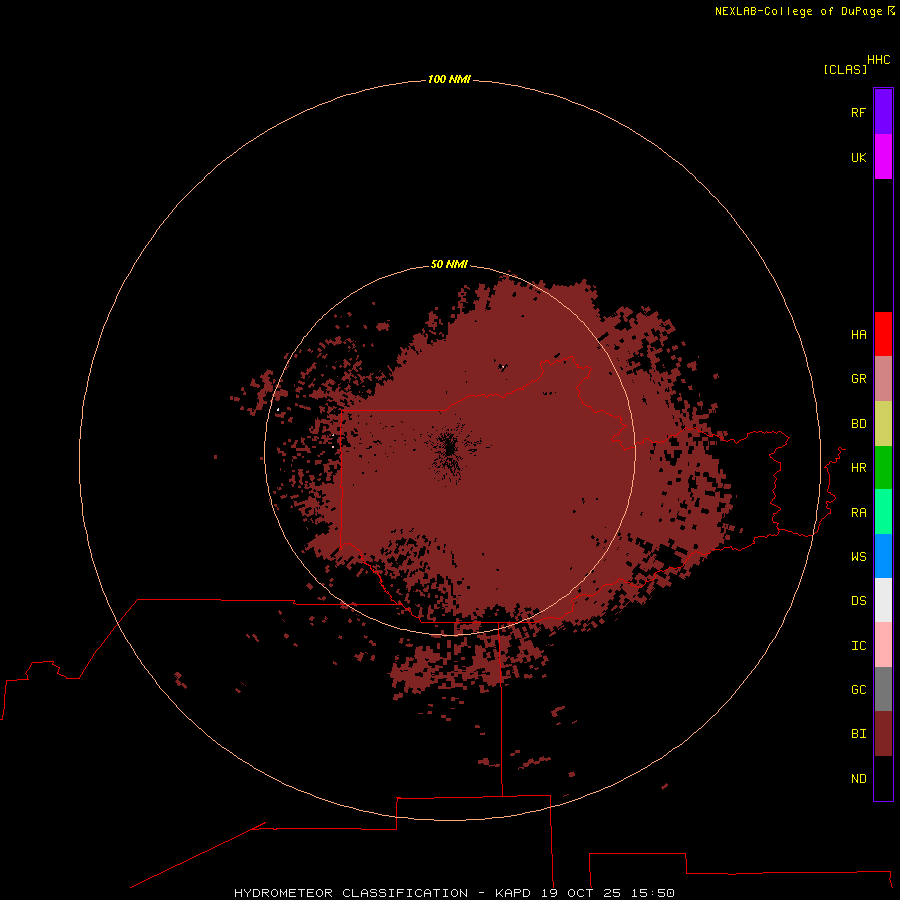Click the 19 OCT 25 date
900x900 pixels.
[581, 893]
